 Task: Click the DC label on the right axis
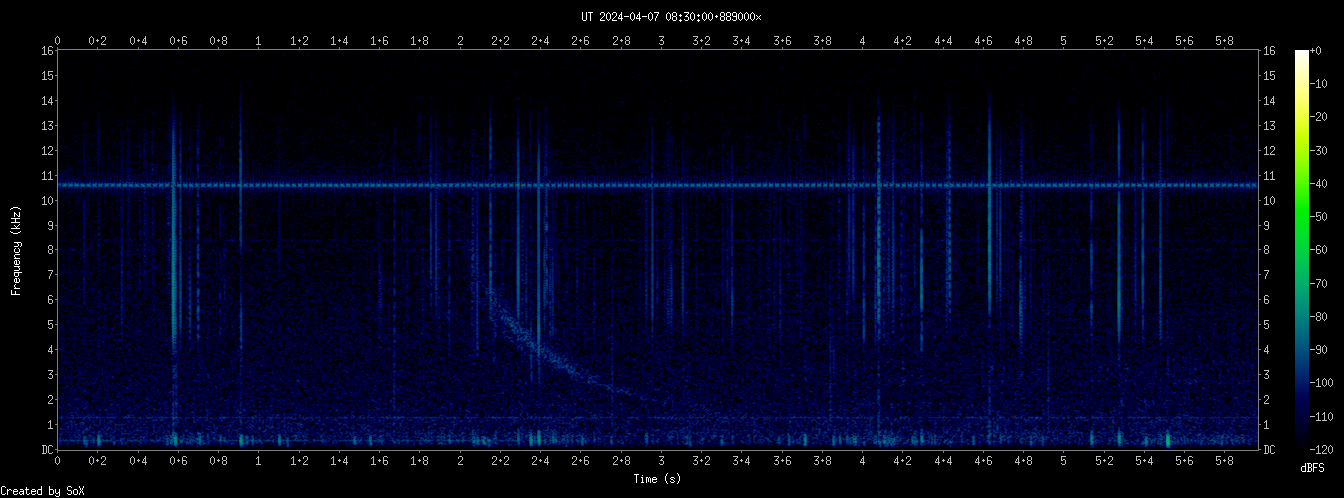coord(1269,450)
